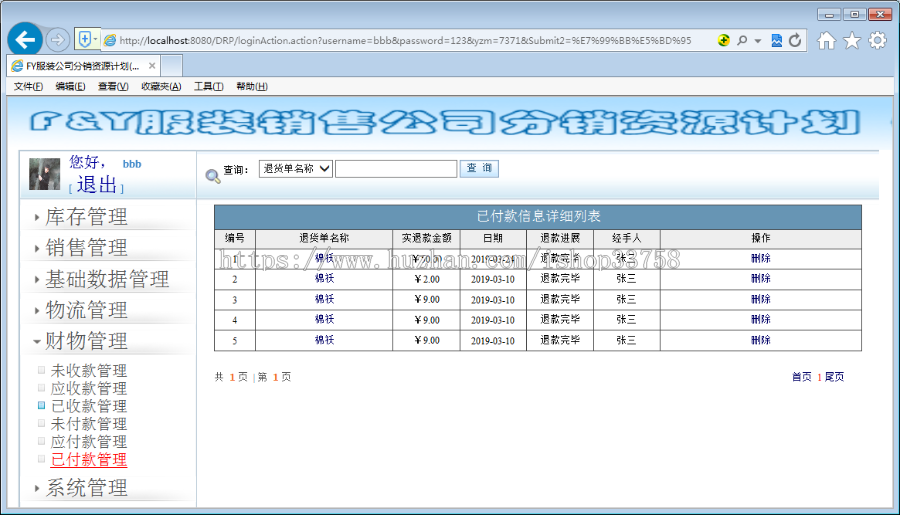Open a new blank browser tab
Viewport: 900px width, 515px height.
[172, 65]
